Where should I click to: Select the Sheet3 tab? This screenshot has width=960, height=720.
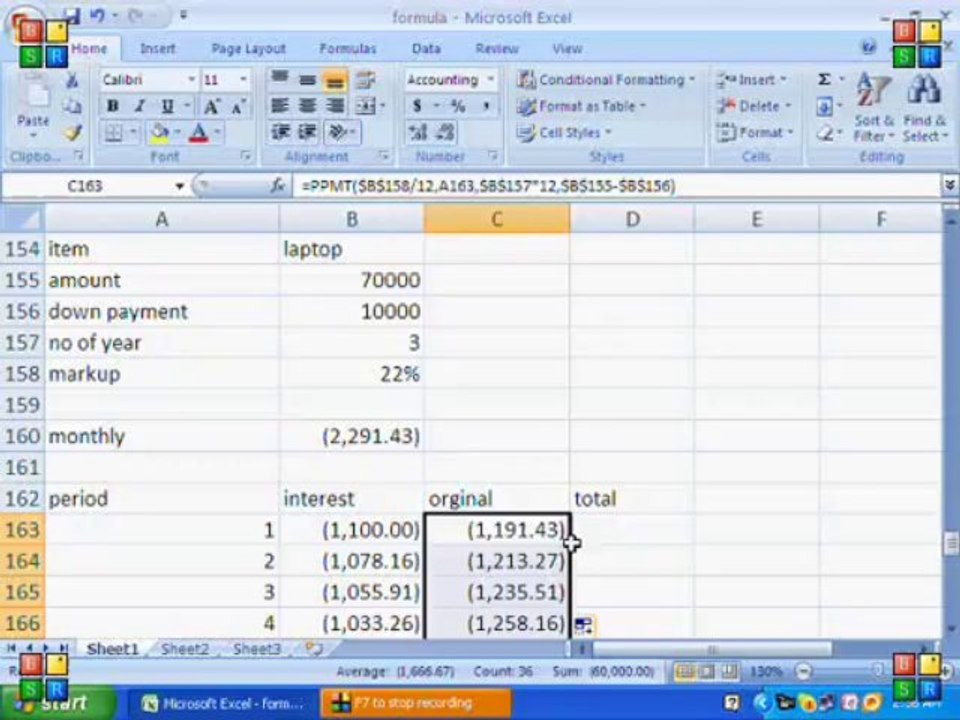(257, 649)
